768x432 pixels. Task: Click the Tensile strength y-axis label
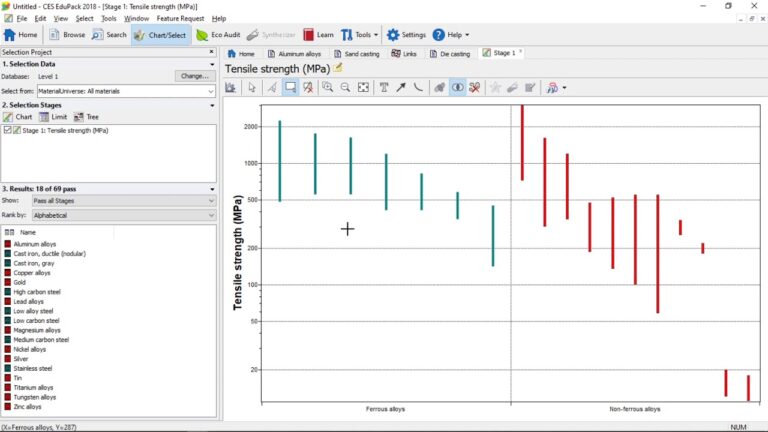click(x=238, y=253)
